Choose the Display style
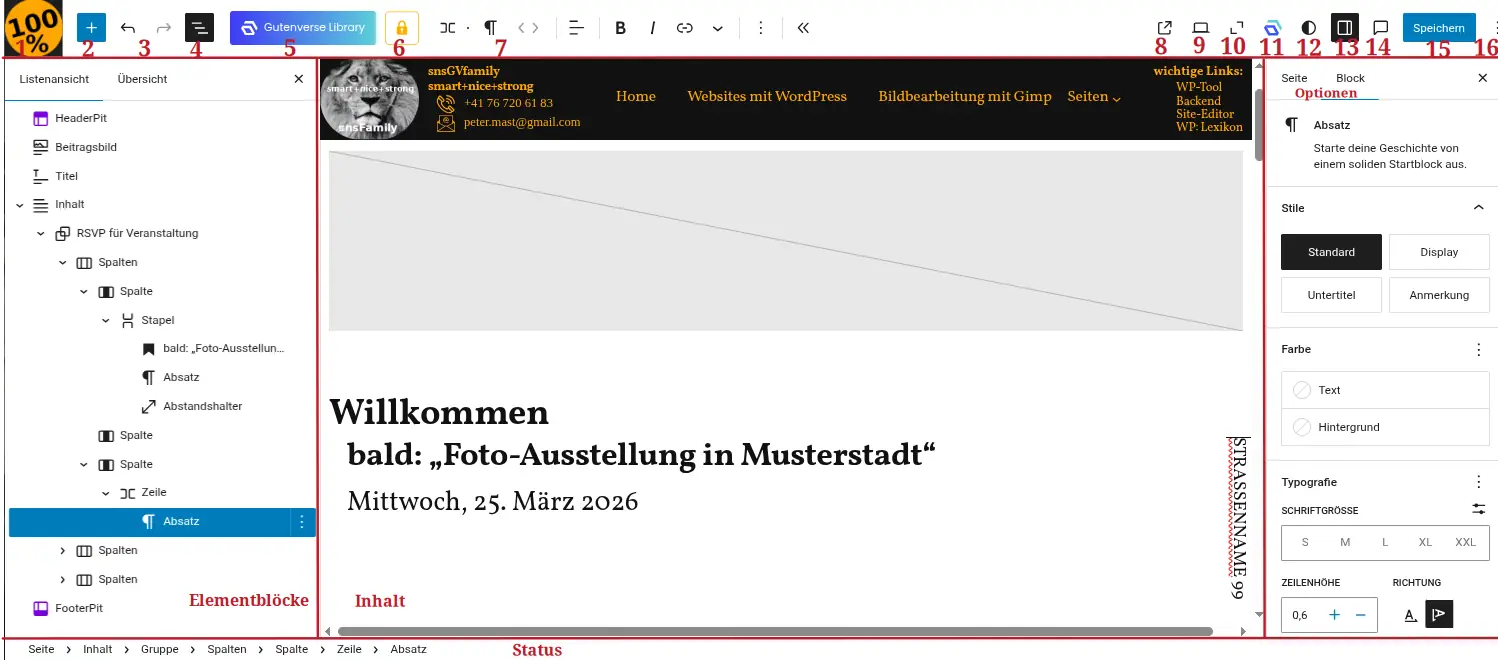The width and height of the screenshot is (1498, 660). pos(1439,252)
